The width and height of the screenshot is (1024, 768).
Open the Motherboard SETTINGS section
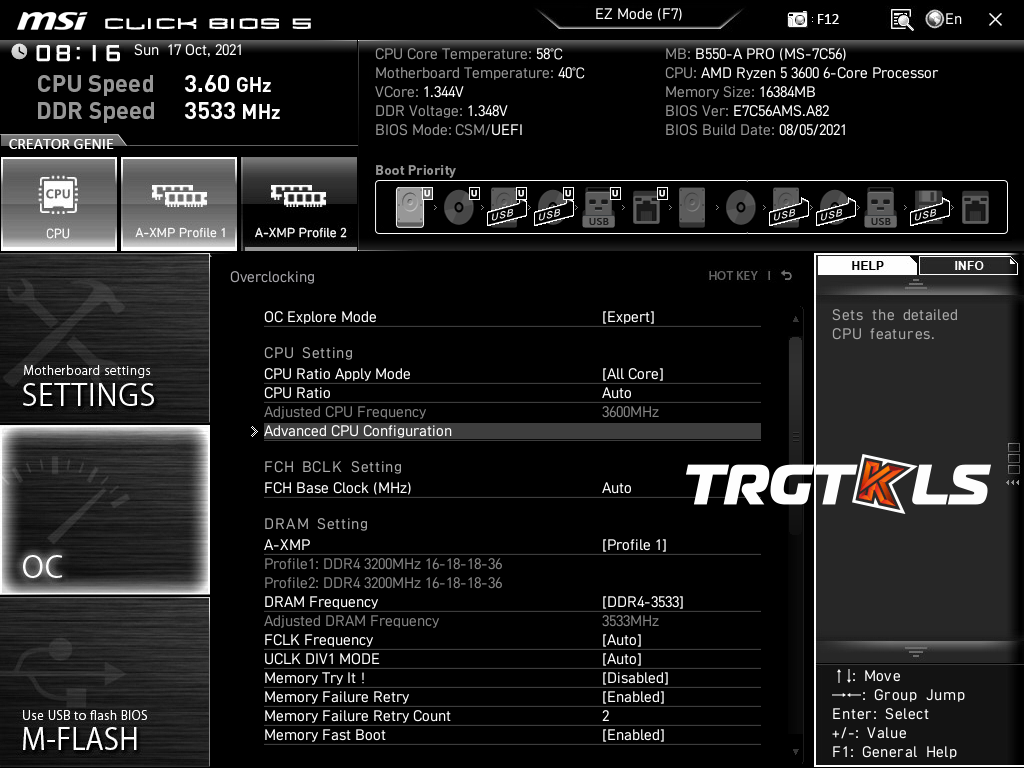click(x=105, y=340)
